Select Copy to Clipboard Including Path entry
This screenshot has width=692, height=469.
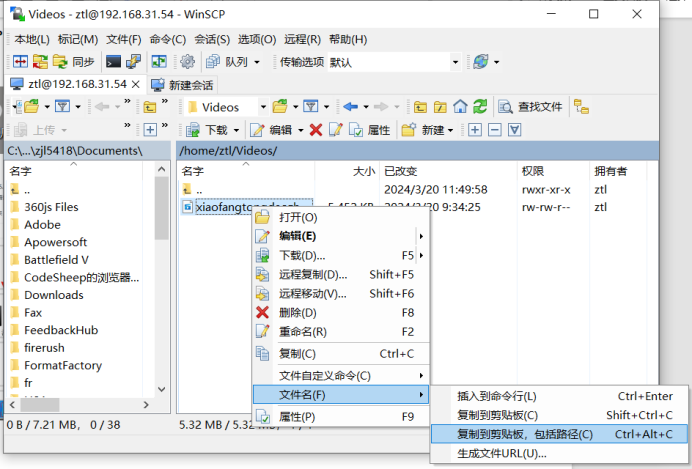(559, 434)
